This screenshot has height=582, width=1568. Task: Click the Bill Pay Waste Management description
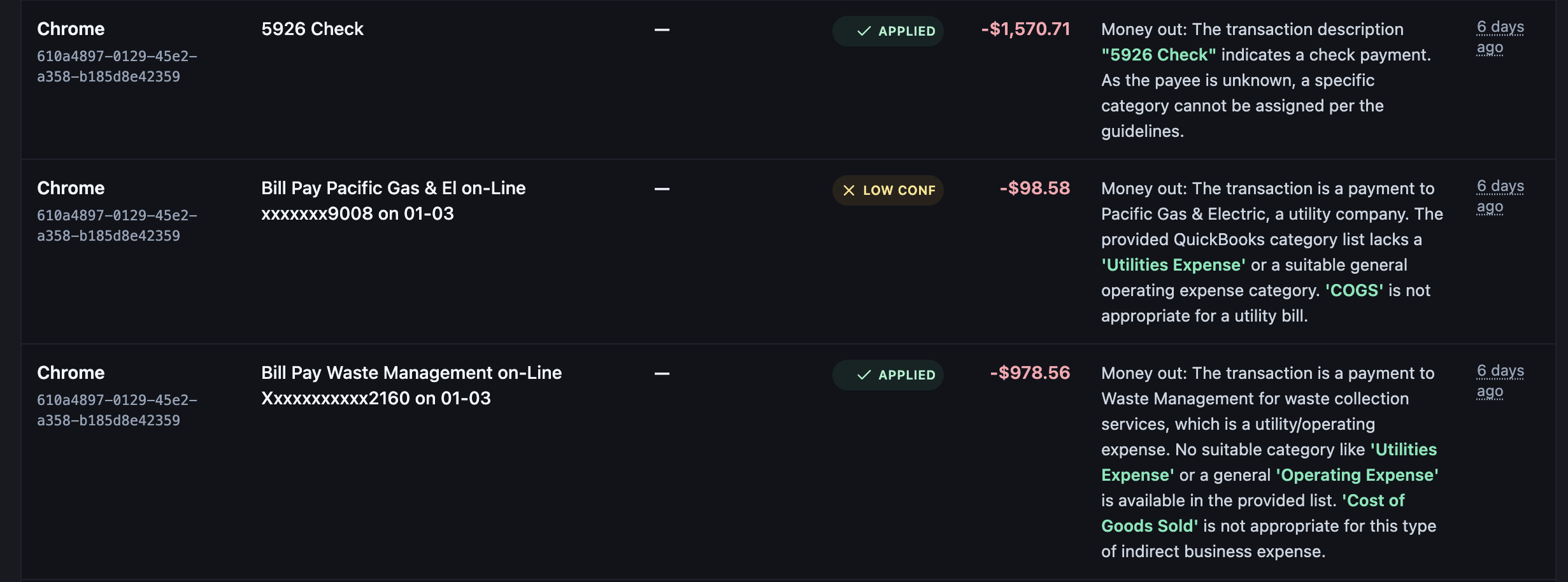411,385
